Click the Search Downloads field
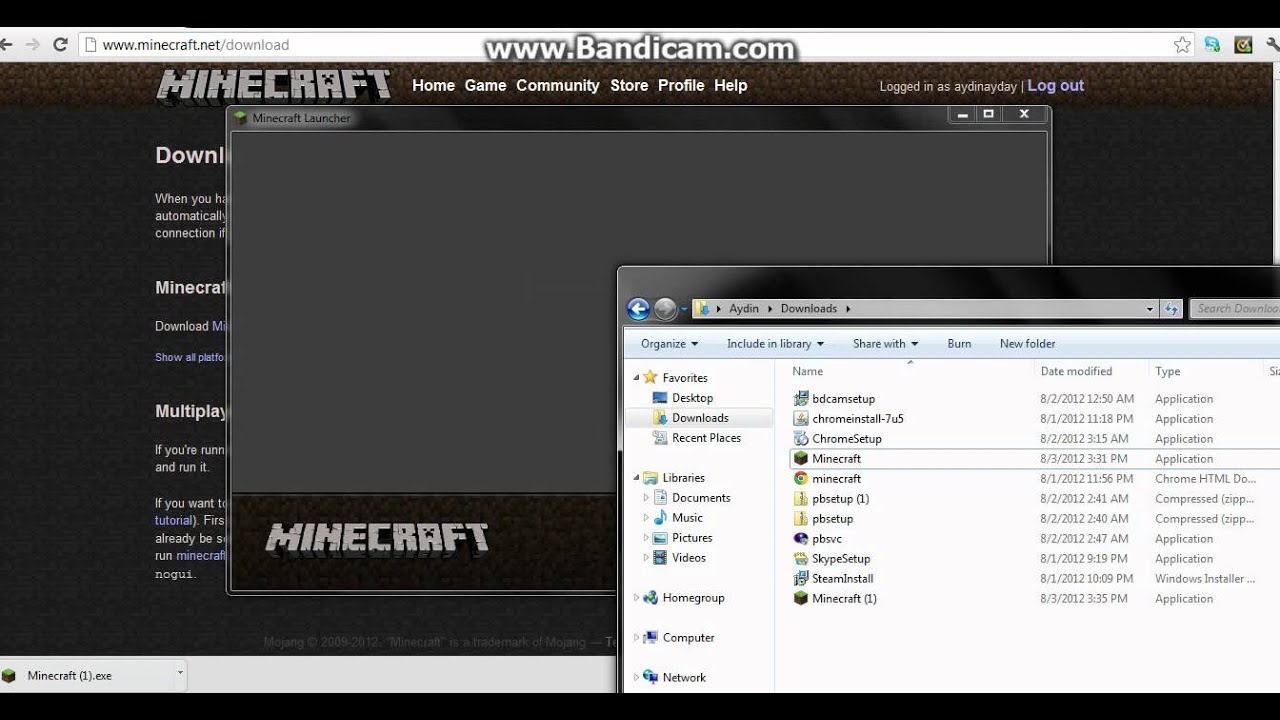This screenshot has width=1280, height=720. pos(1236,309)
